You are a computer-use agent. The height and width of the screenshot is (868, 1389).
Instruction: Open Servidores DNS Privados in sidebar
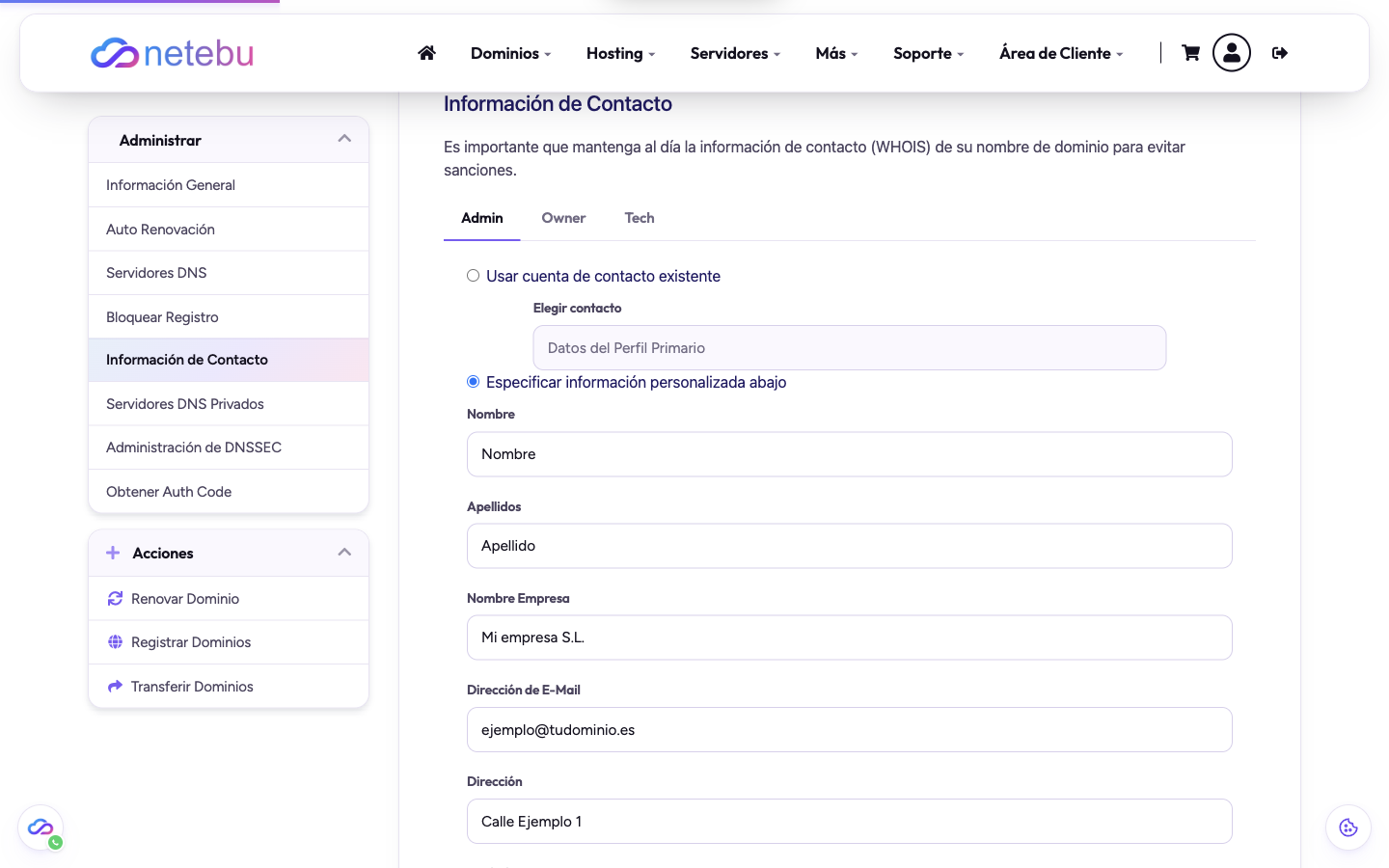229,404
